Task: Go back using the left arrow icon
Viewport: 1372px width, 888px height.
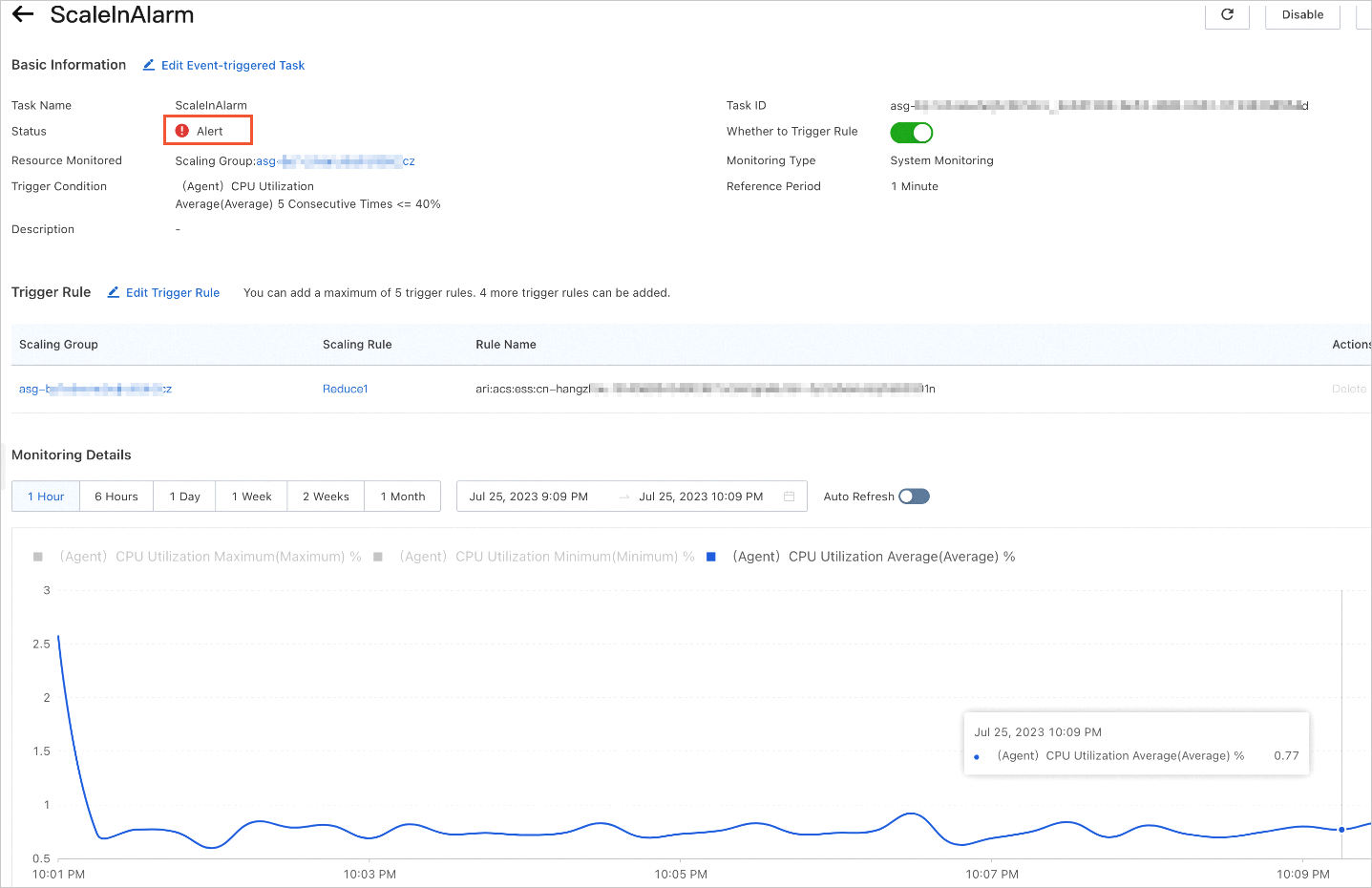Action: 23,14
